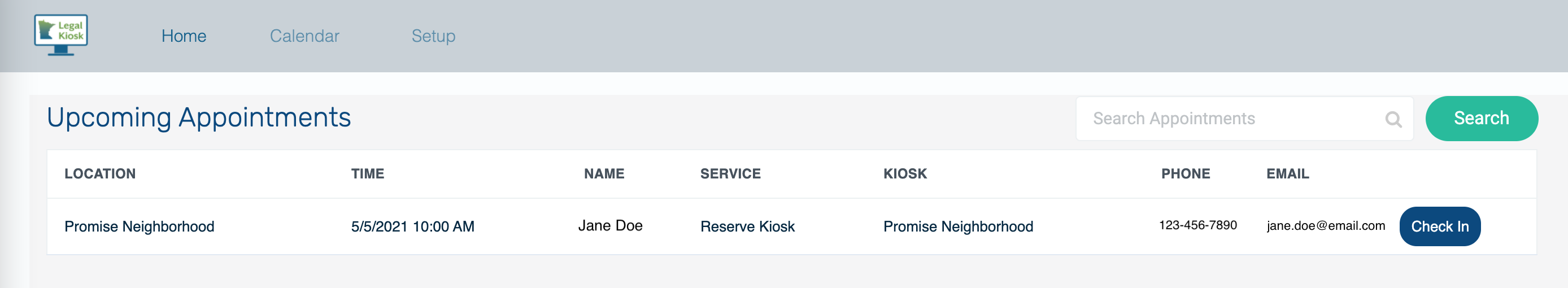Click the magnifying glass search icon
1568x288 pixels.
tap(1393, 119)
